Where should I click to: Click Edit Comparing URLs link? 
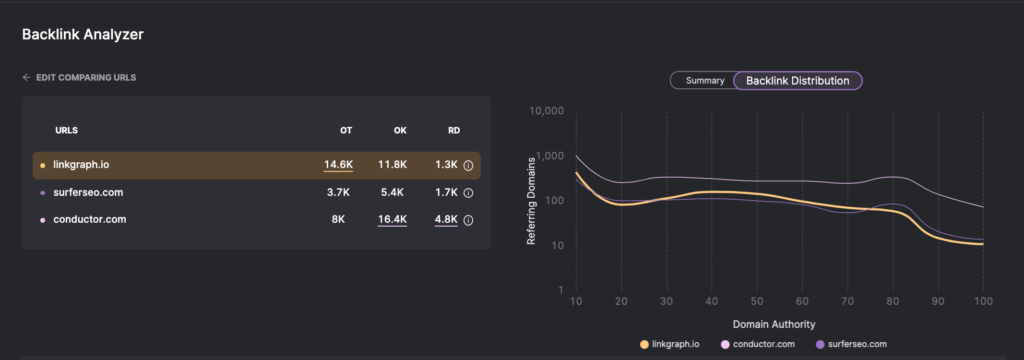click(86, 78)
